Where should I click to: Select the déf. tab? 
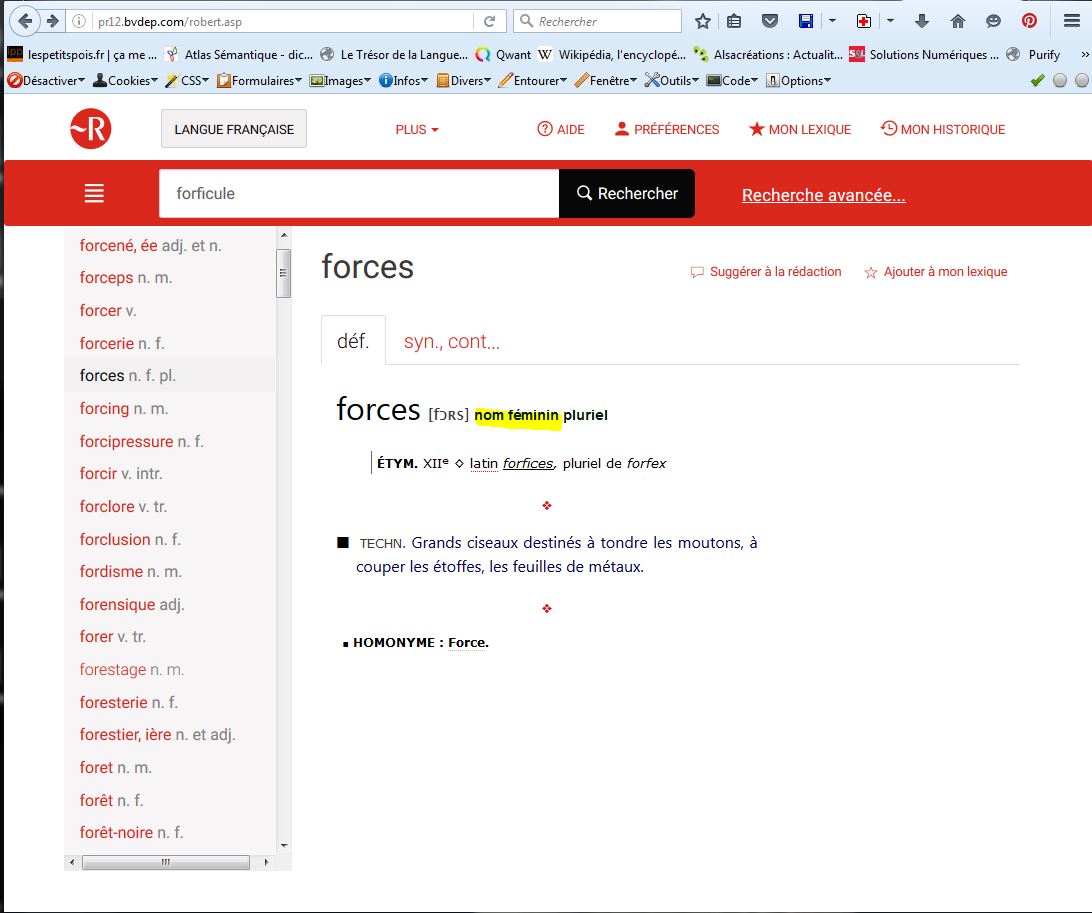(x=353, y=341)
